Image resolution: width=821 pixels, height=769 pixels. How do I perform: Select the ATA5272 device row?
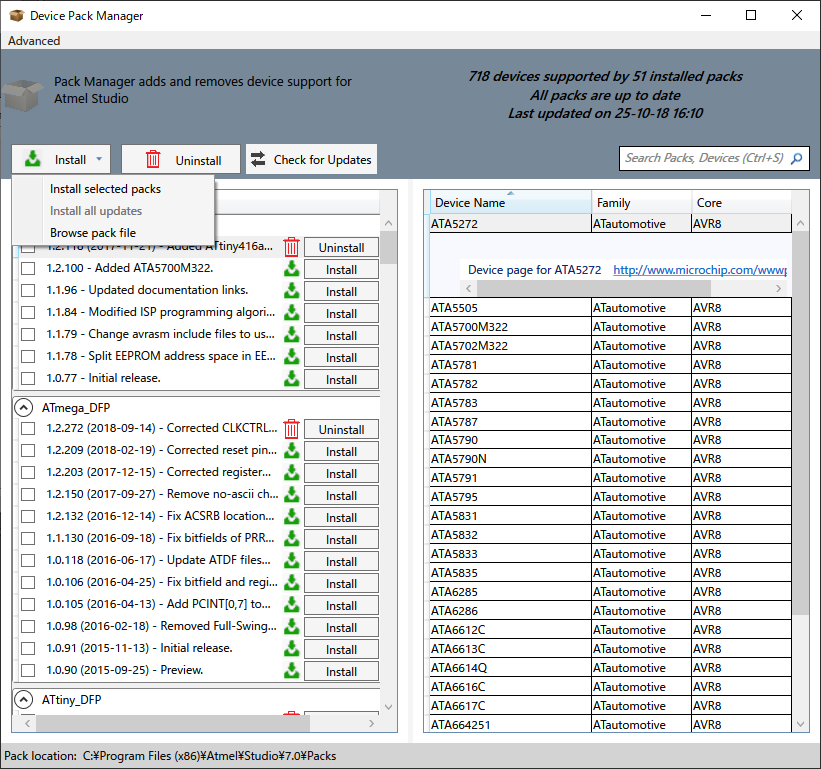[610, 224]
